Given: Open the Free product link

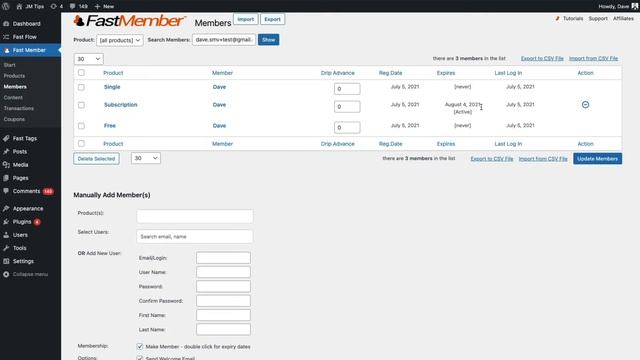Looking at the screenshot, I should tap(109, 126).
